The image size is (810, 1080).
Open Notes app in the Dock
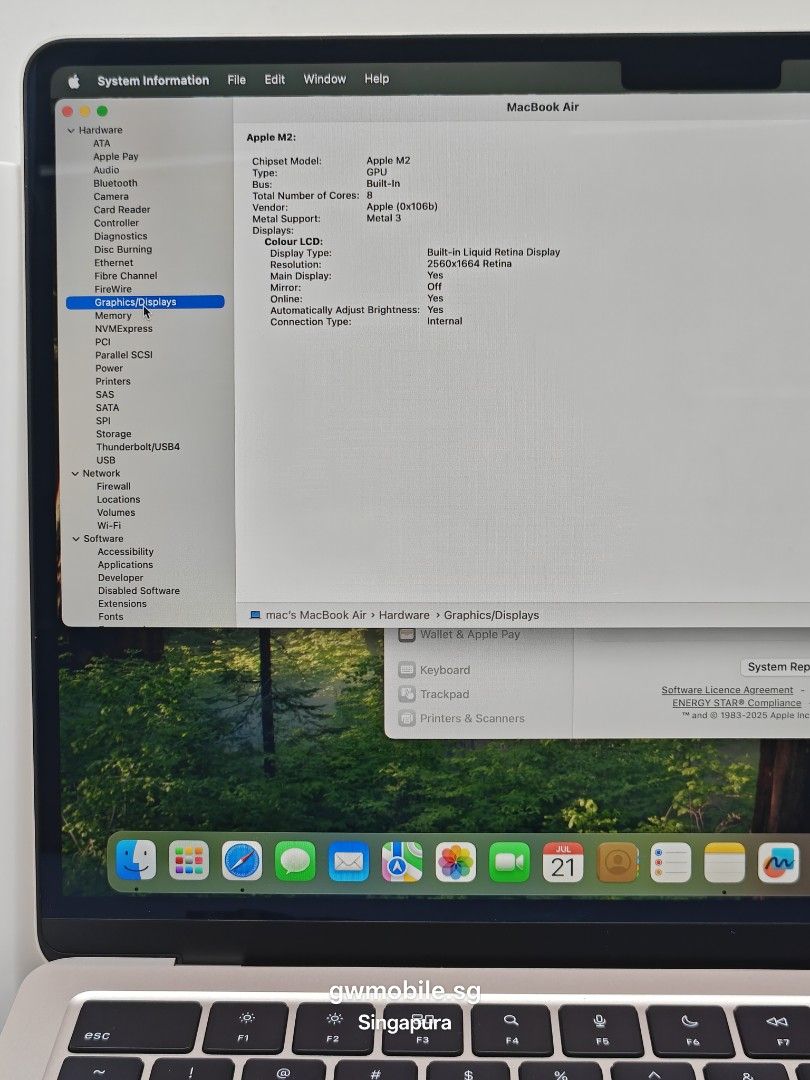pyautogui.click(x=725, y=862)
